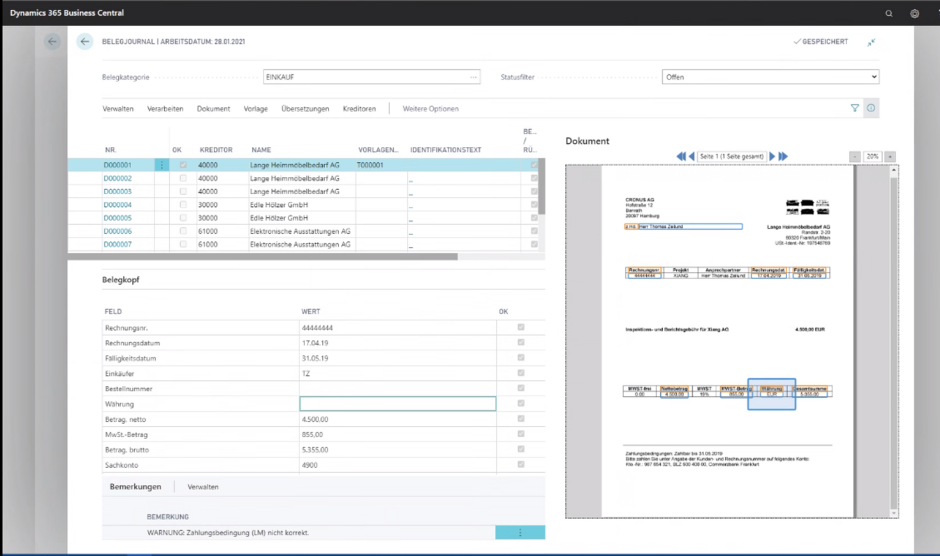
Task: Open Belegkategorie lookup ellipsis
Action: pyautogui.click(x=474, y=77)
